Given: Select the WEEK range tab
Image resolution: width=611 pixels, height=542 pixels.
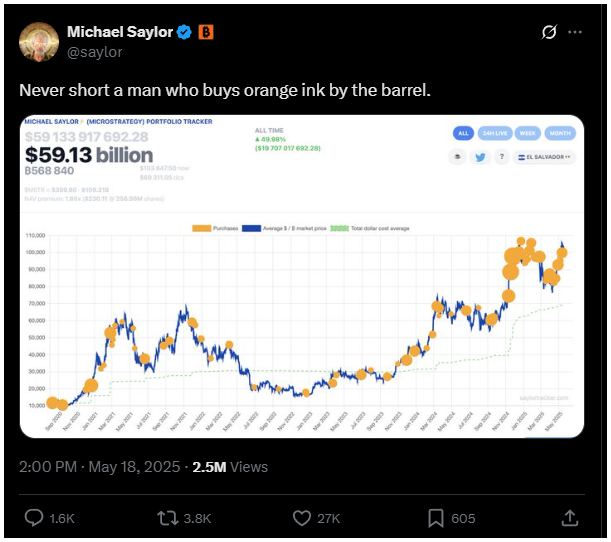Looking at the screenshot, I should 528,133.
